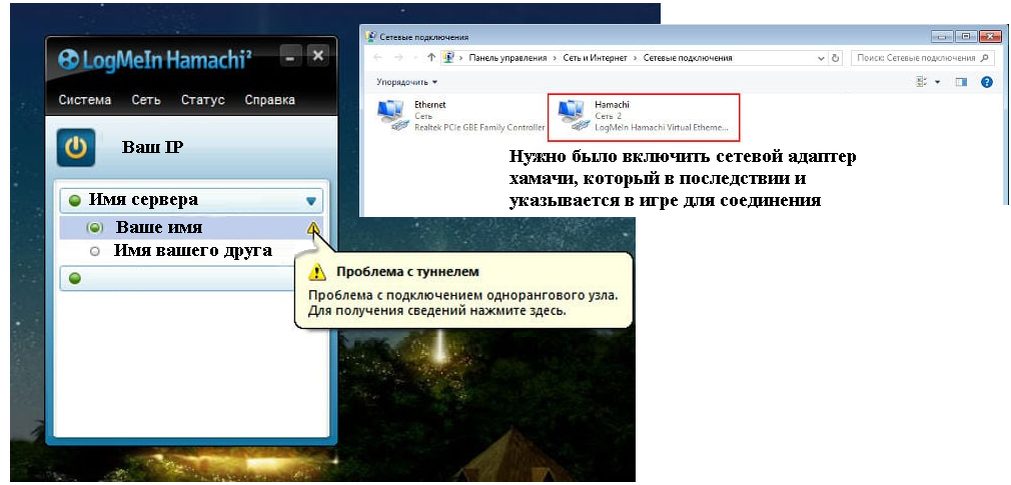
Task: Click the Сетевые подключения title bar icon
Action: point(371,37)
